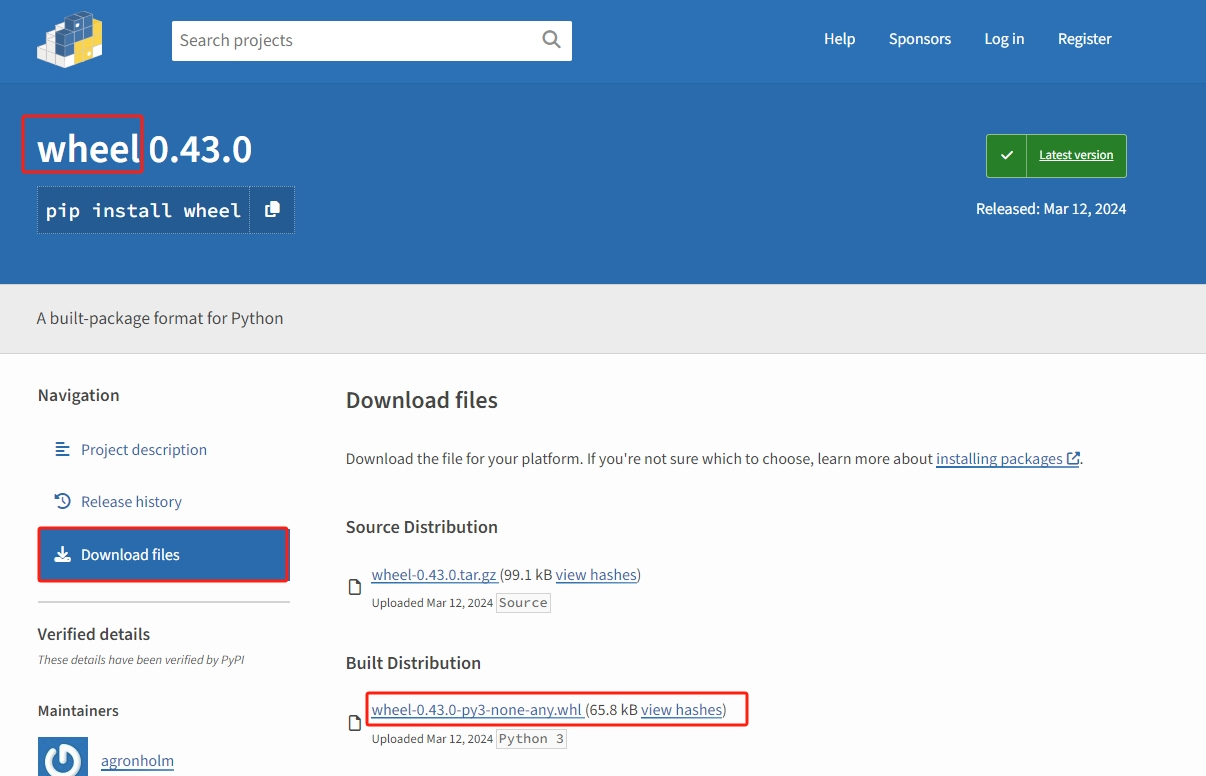Click the Built Distribution heading
The width and height of the screenshot is (1206, 776).
pyautogui.click(x=413, y=663)
